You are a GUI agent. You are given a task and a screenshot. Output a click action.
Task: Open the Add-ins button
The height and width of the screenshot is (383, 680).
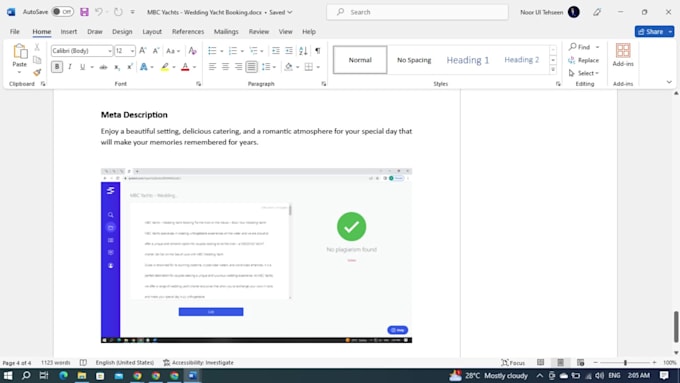[x=623, y=55]
